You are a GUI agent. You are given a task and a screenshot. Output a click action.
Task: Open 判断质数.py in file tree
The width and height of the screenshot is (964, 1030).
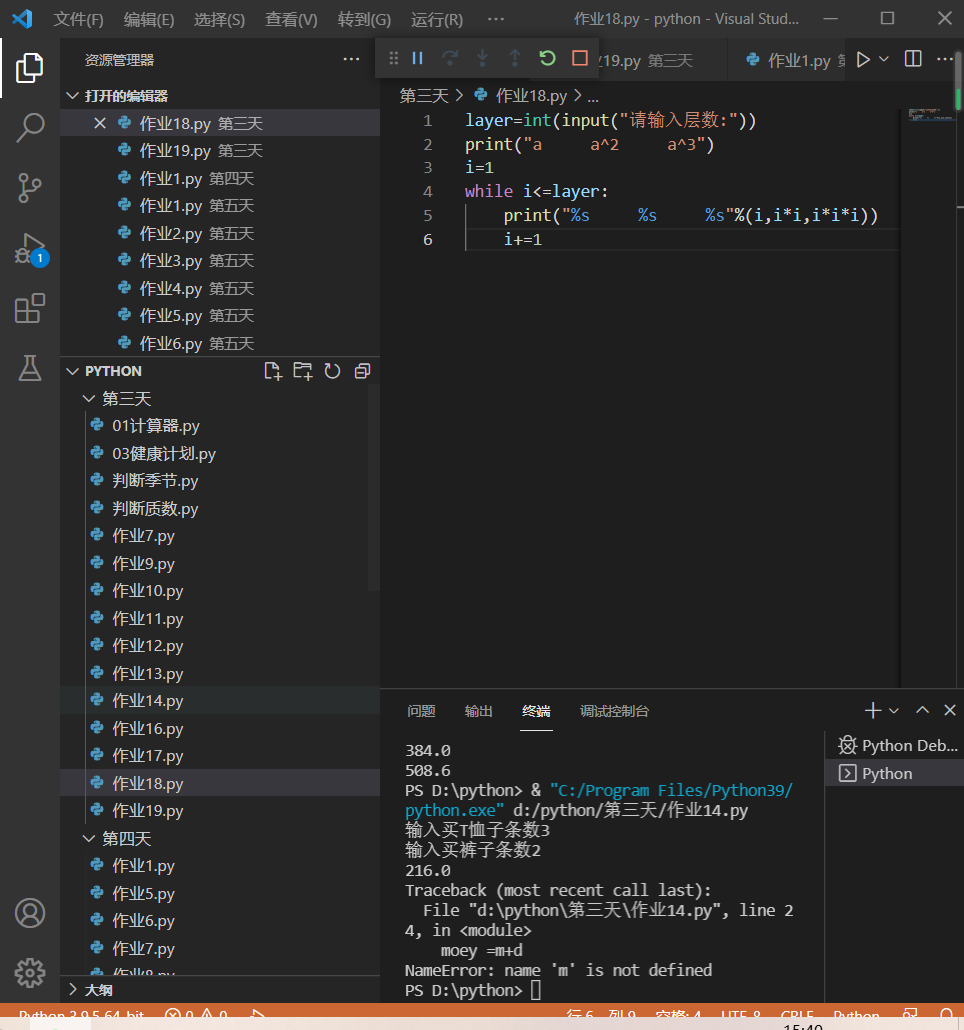[220, 508]
